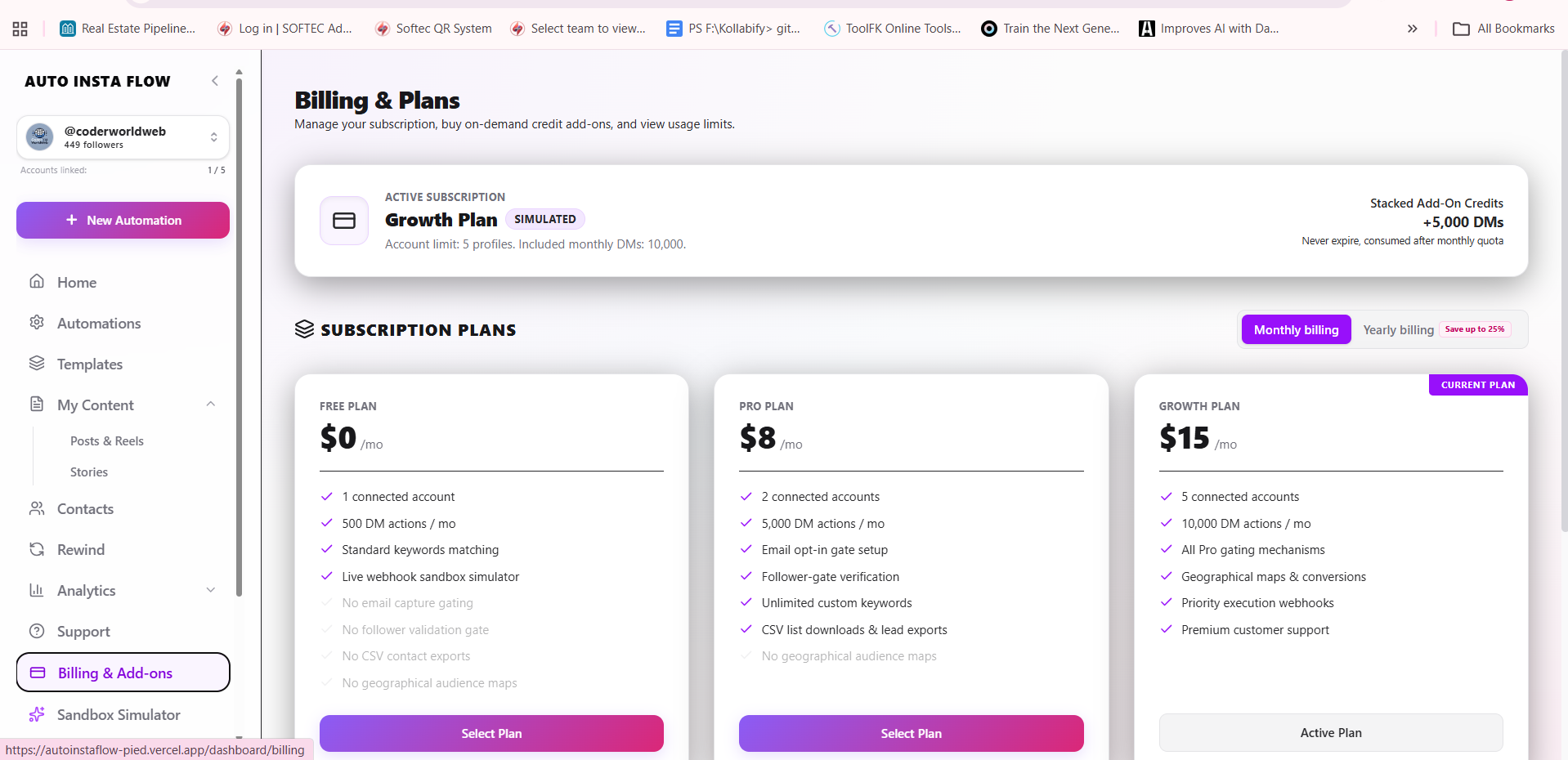Click the Templates layers icon

(x=37, y=364)
